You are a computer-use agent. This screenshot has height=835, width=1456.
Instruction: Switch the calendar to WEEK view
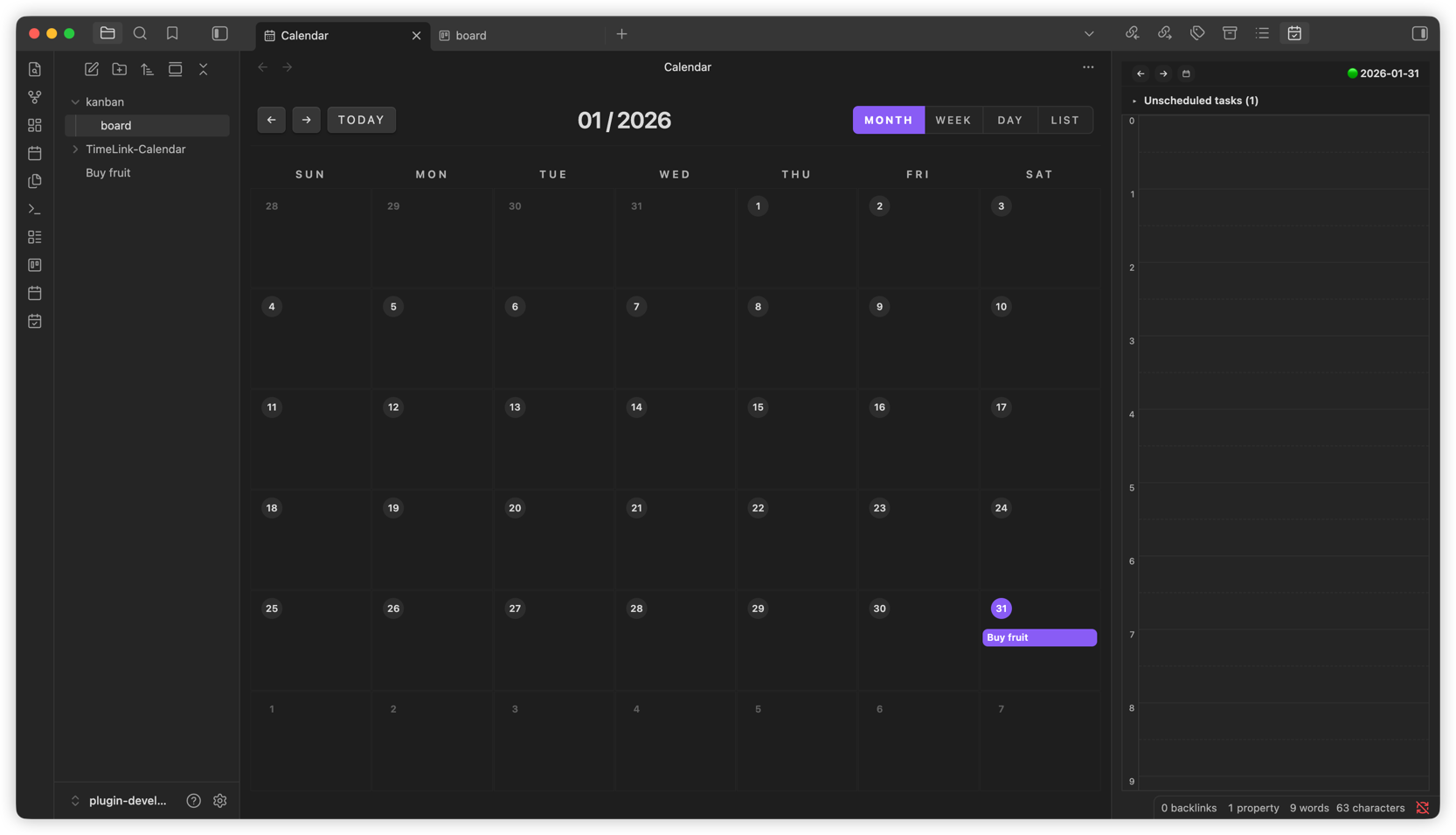coord(953,120)
